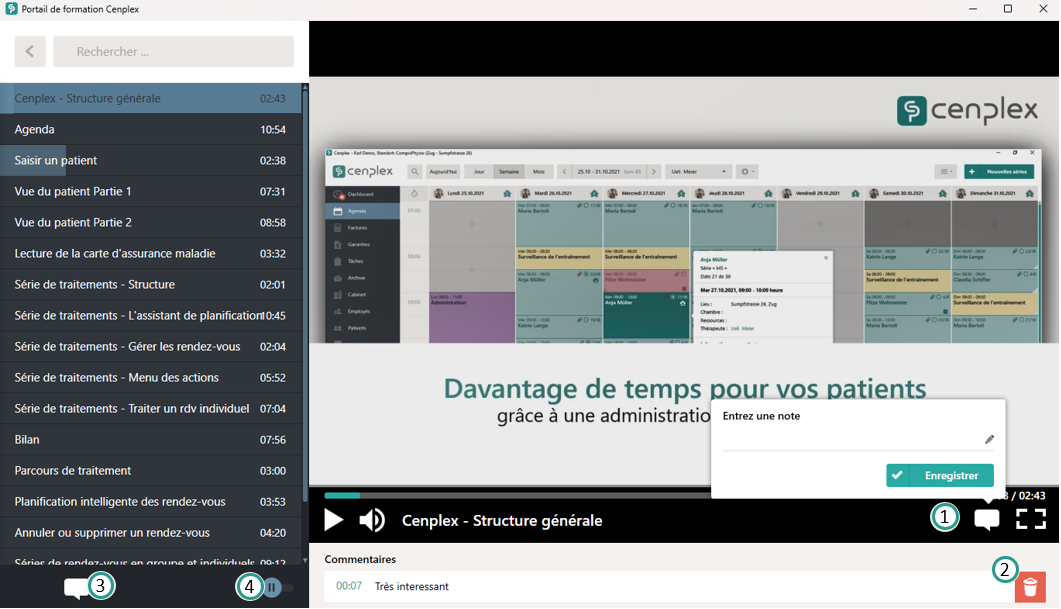1061x609 pixels.
Task: Jump to 00:07 comment timestamp
Action: click(349, 587)
